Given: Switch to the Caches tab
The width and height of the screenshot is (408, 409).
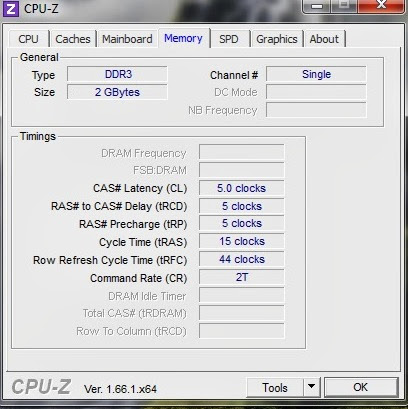Looking at the screenshot, I should [x=73, y=39].
